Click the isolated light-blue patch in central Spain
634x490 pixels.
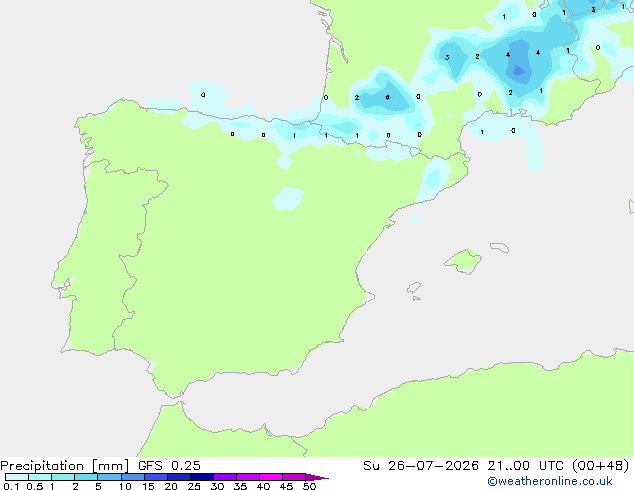pyautogui.click(x=288, y=199)
